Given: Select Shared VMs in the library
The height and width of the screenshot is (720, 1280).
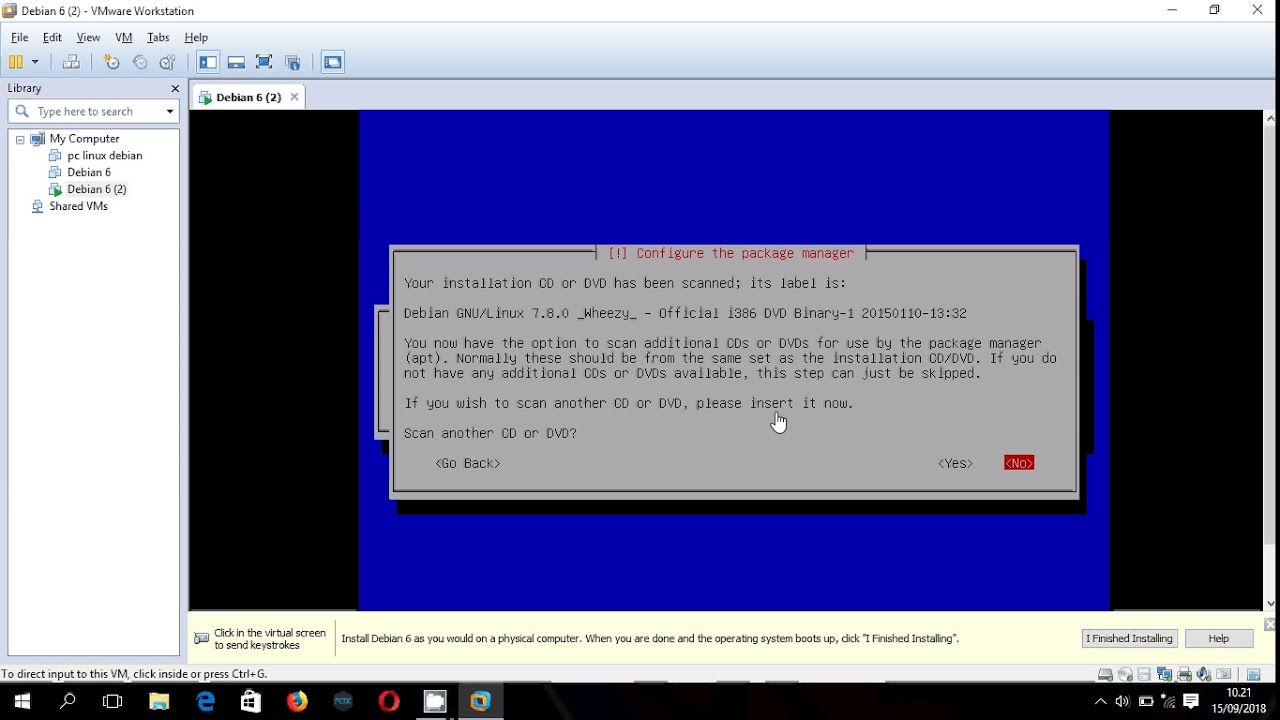Looking at the screenshot, I should tap(78, 206).
